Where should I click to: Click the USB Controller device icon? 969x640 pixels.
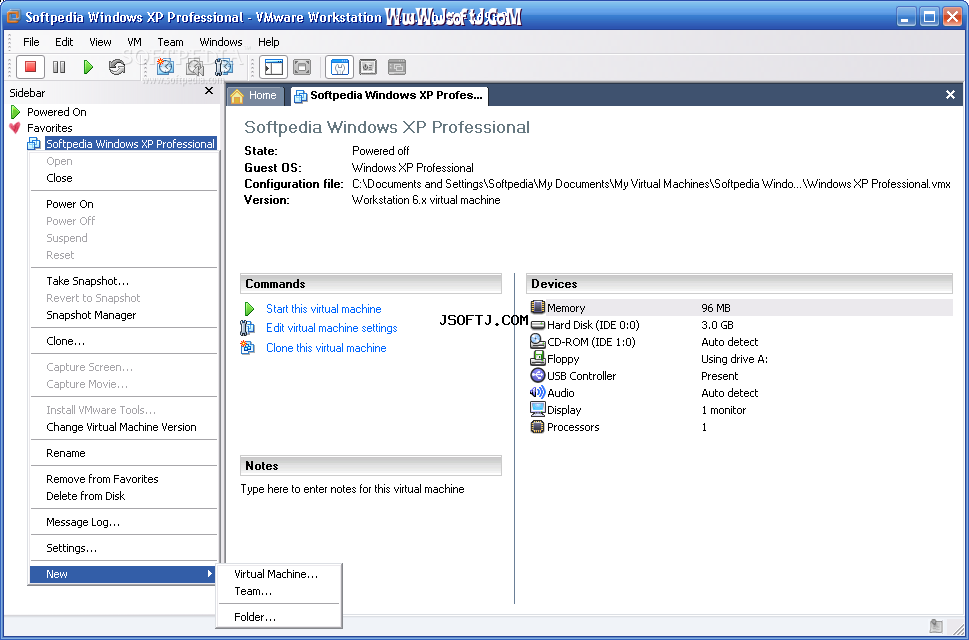[538, 376]
